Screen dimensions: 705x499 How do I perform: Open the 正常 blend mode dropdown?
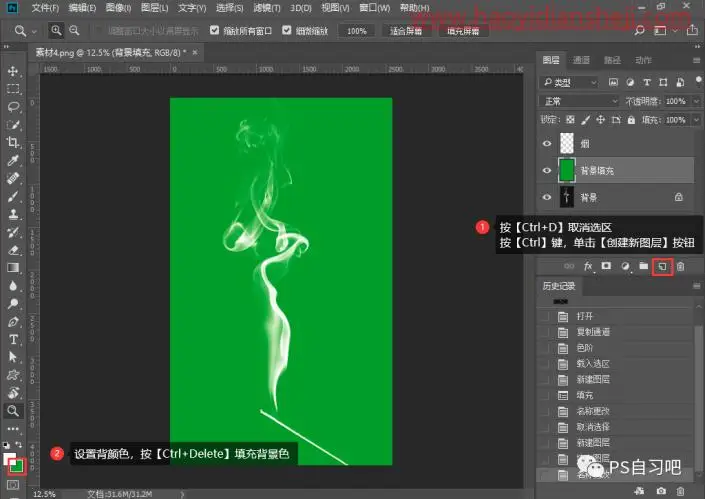pyautogui.click(x=580, y=101)
